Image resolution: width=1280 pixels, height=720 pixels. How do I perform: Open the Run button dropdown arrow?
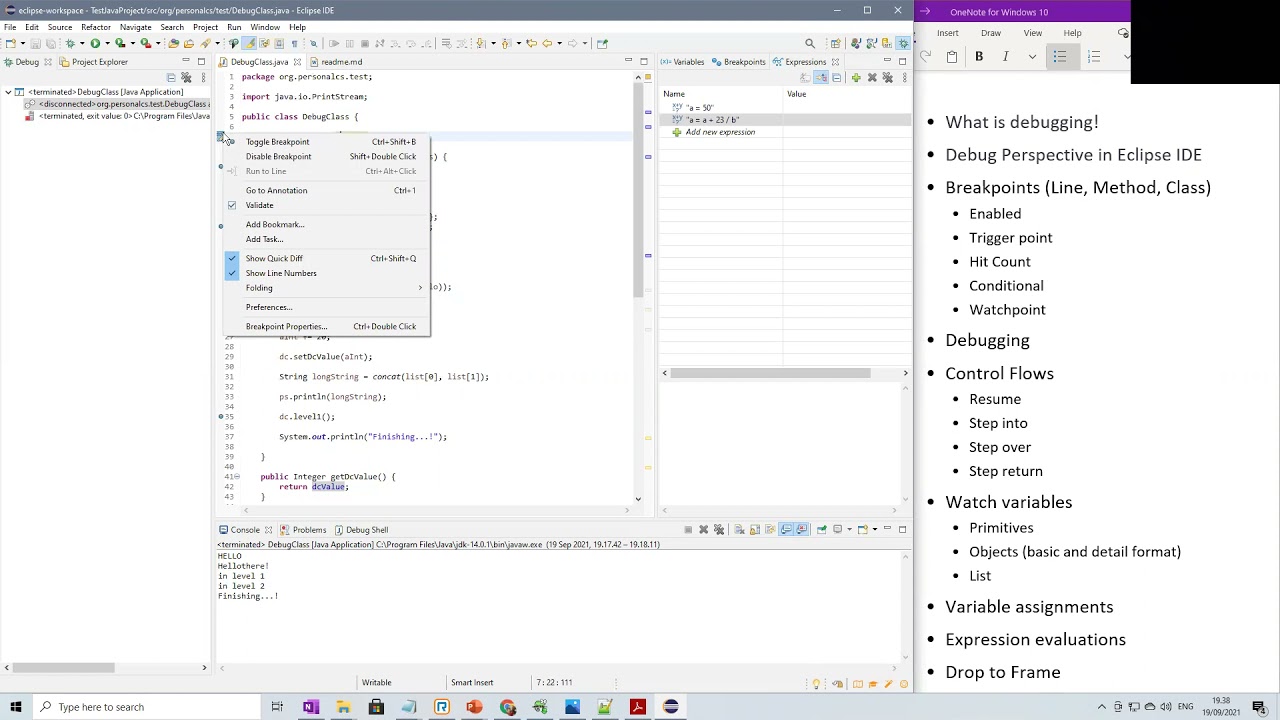[x=107, y=43]
